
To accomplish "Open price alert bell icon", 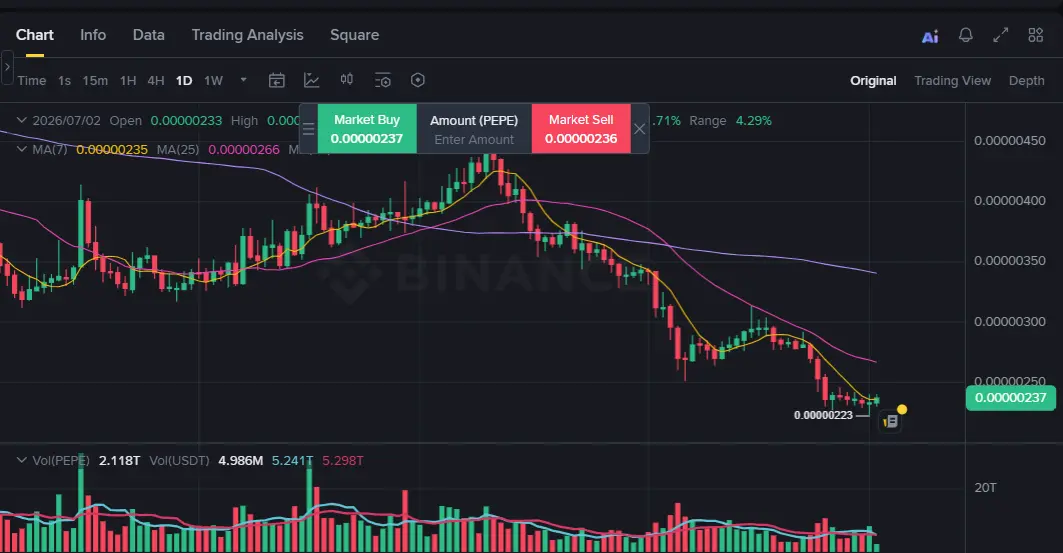I will (x=965, y=35).
